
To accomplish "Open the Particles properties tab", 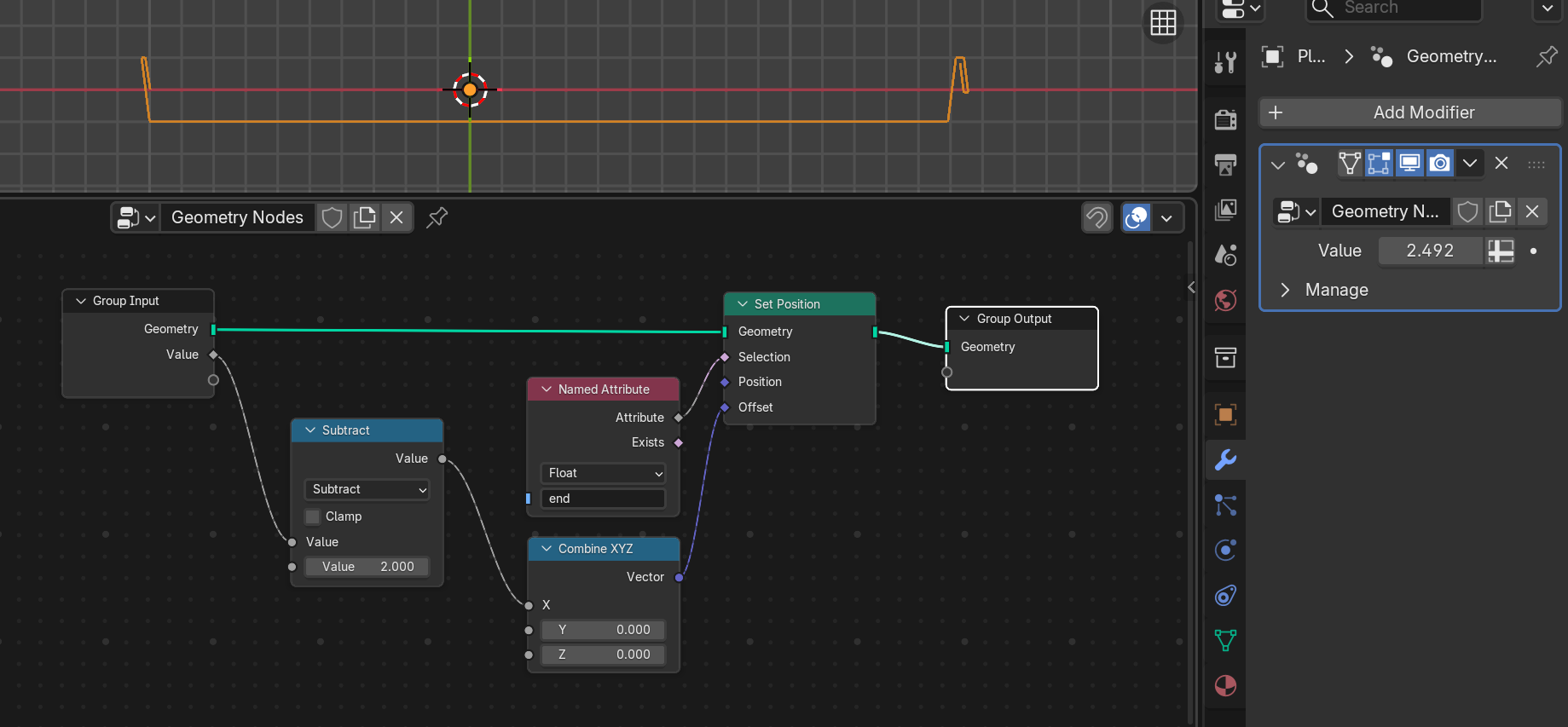I will coord(1225,505).
